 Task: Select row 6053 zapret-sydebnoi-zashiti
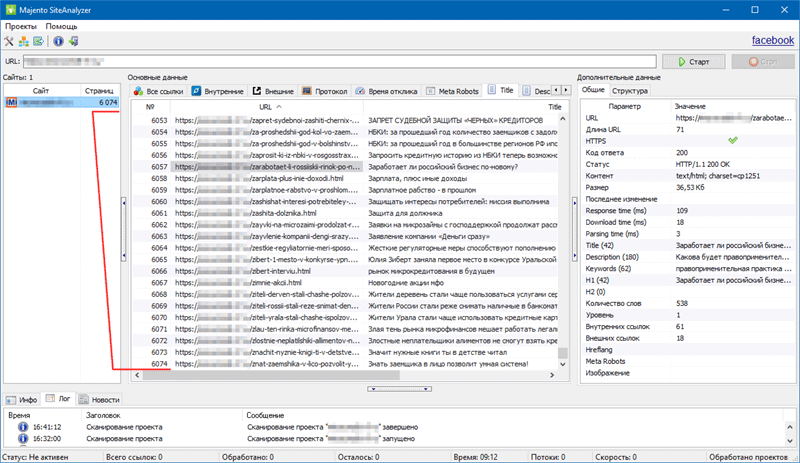344,120
